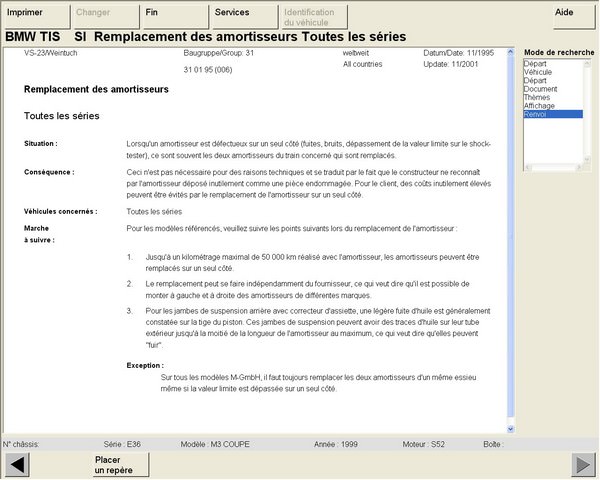Click 'Série : E36' in status bar
Image resolution: width=600 pixels, height=480 pixels.
[x=122, y=444]
